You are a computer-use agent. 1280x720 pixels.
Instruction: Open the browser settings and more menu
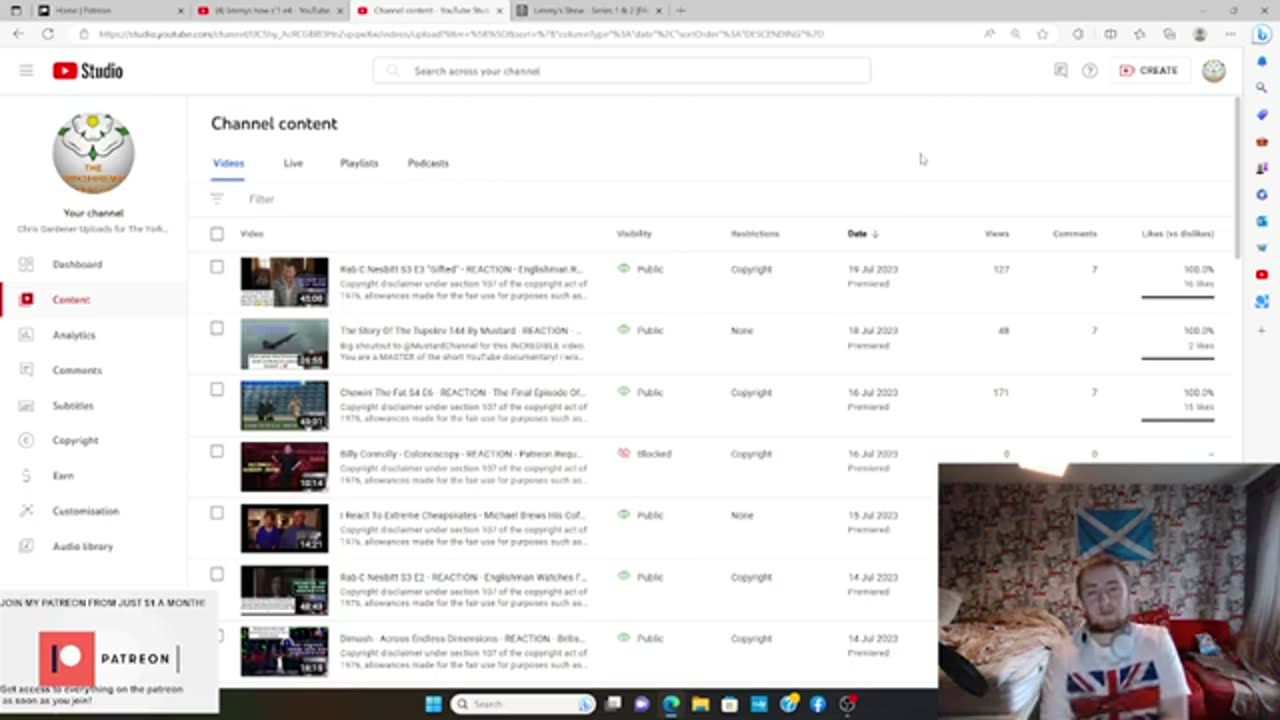click(x=1230, y=34)
